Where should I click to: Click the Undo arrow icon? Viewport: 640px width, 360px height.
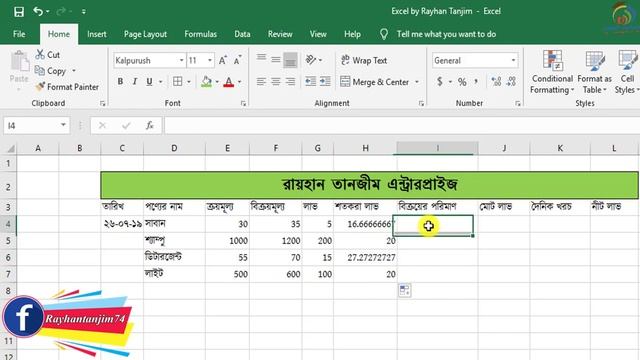(x=38, y=11)
